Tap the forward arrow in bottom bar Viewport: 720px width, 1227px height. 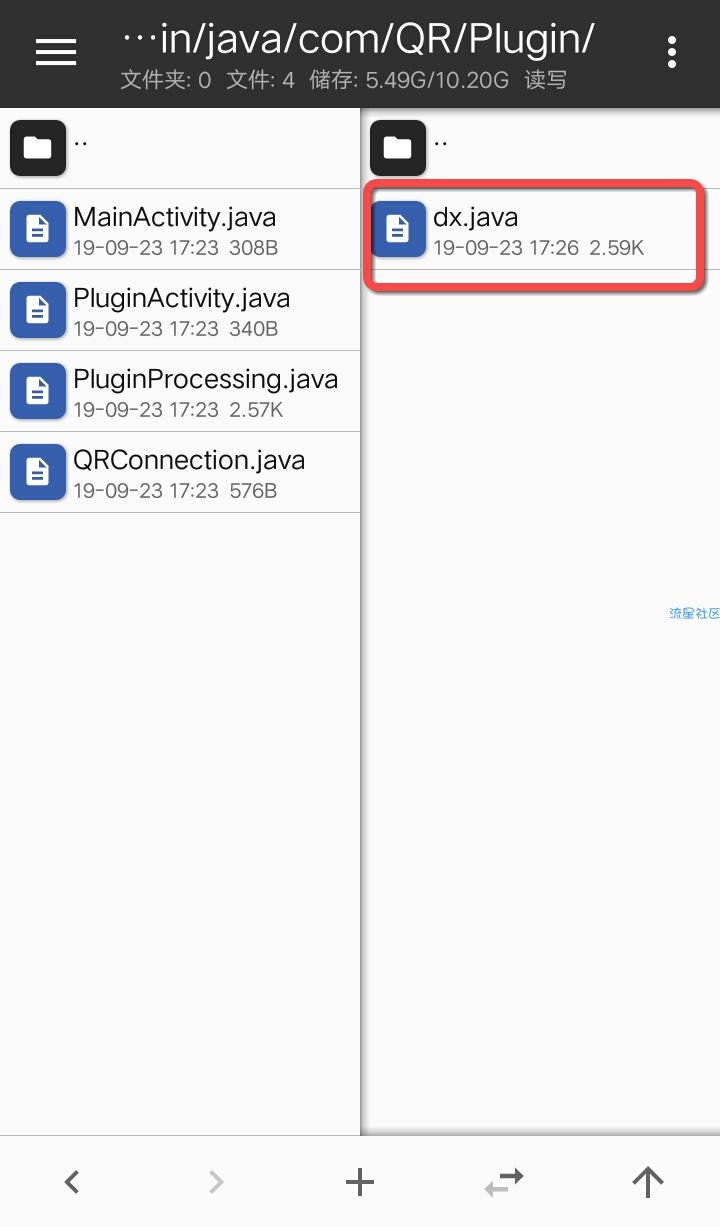pos(216,1182)
